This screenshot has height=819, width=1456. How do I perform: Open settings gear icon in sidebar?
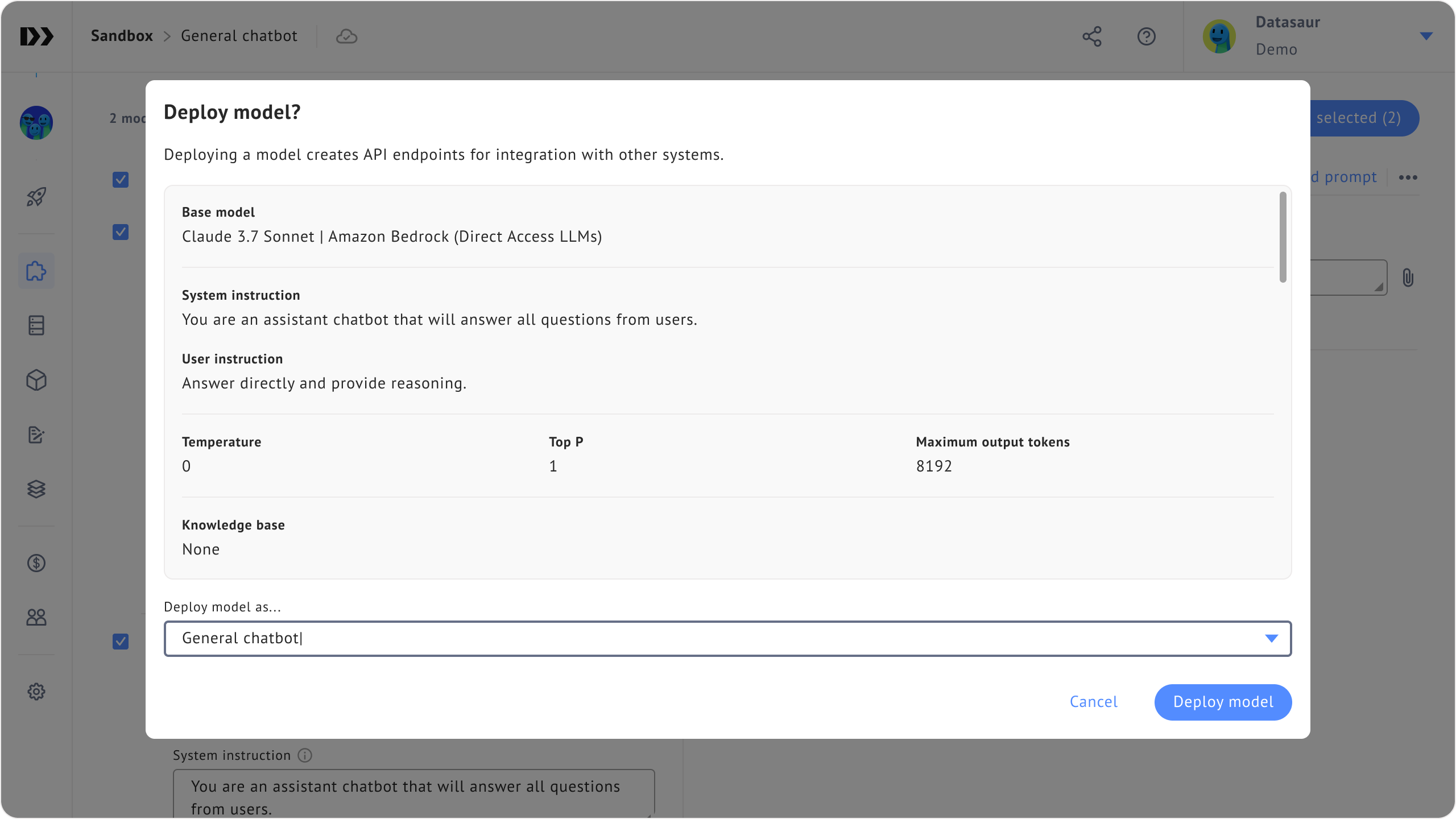click(36, 692)
